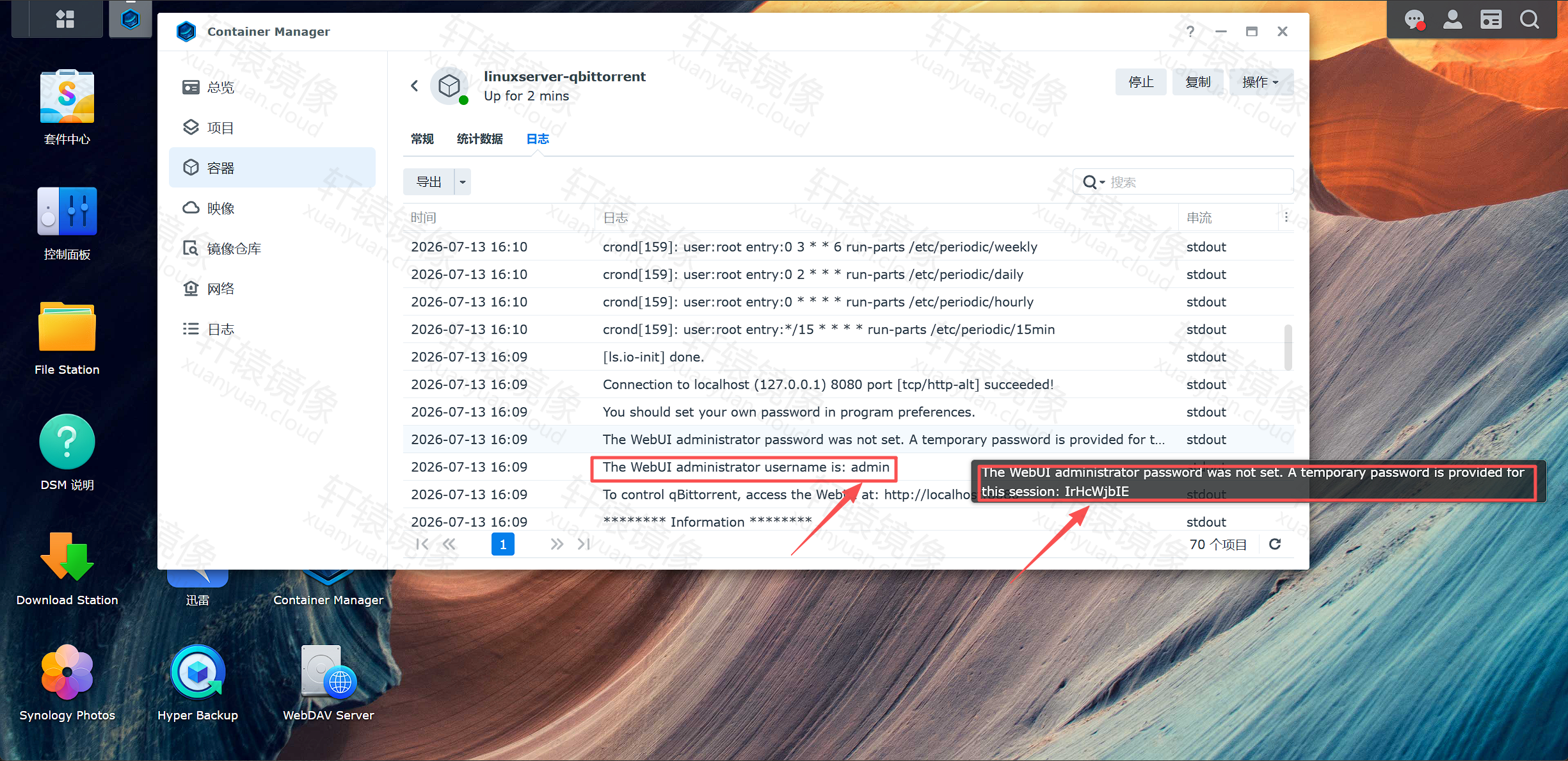
Task: Open the Hyper Backup desktop icon
Action: (198, 683)
